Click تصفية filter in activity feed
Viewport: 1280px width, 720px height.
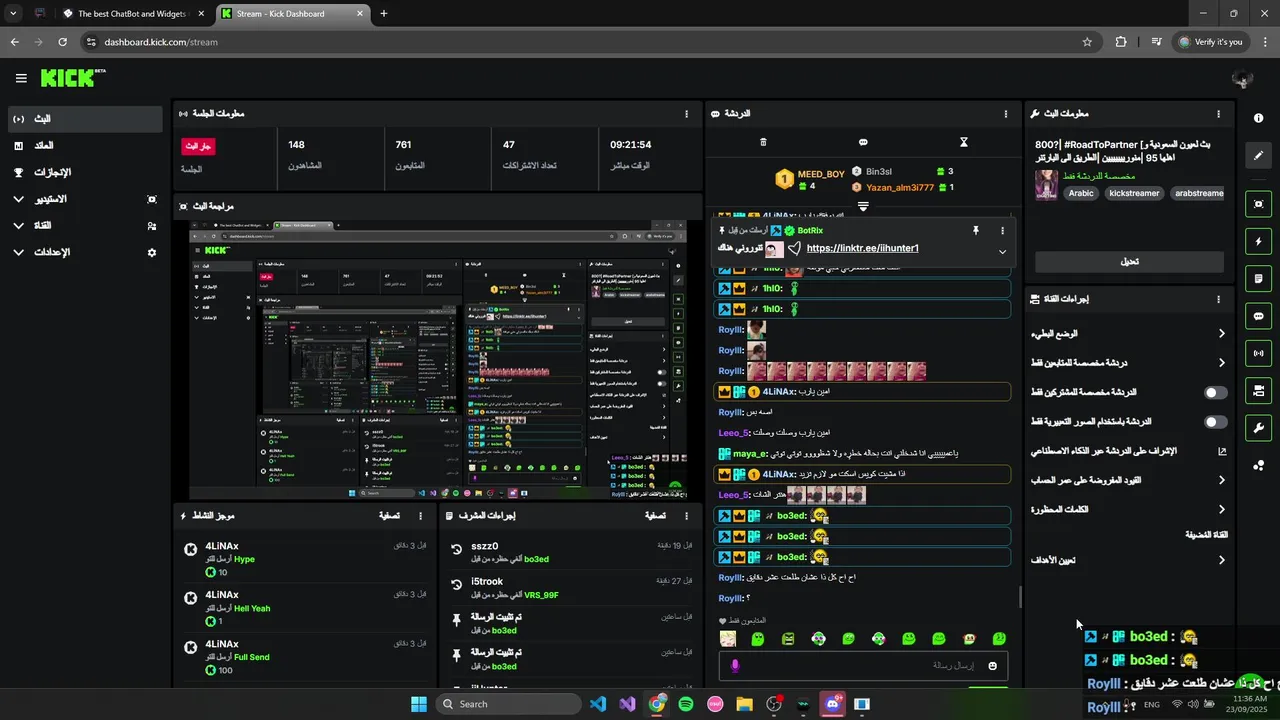pos(390,516)
